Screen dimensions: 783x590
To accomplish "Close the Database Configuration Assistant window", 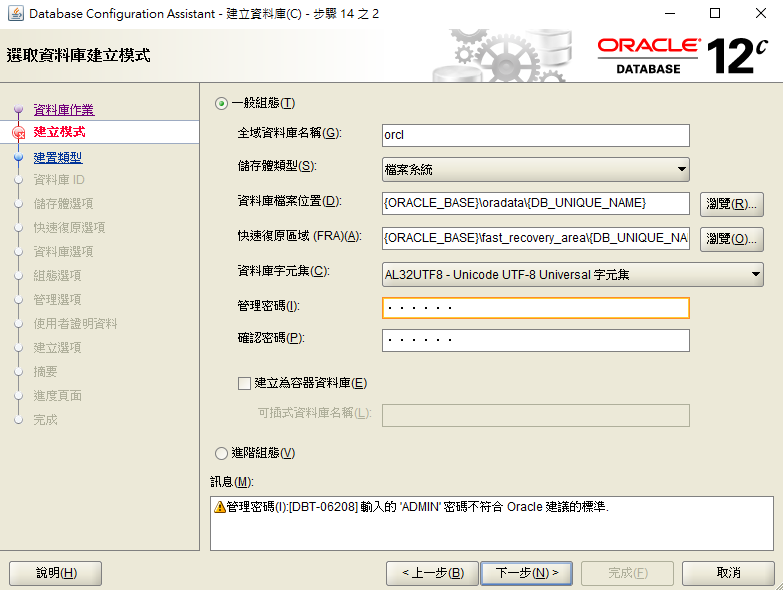I will pos(761,13).
